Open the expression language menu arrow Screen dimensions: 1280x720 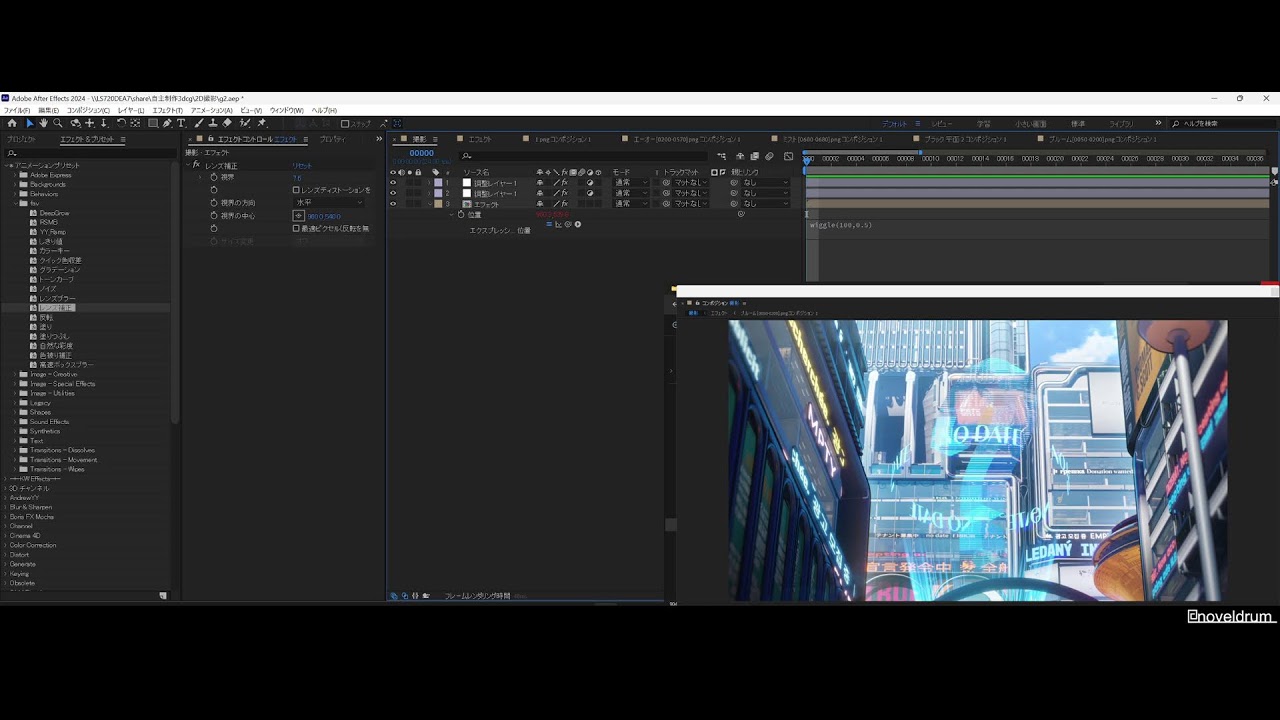[x=577, y=224]
